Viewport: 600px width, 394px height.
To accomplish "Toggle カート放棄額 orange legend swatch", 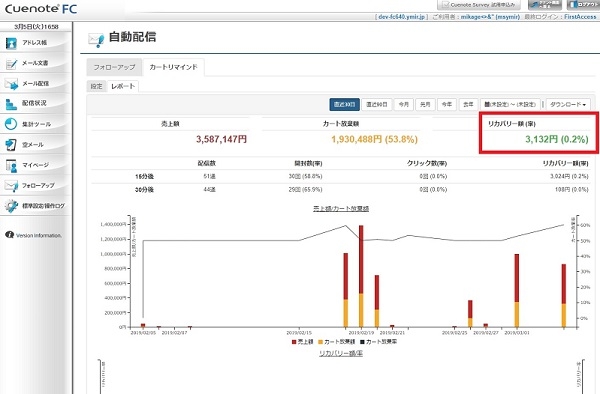I will click(320, 342).
